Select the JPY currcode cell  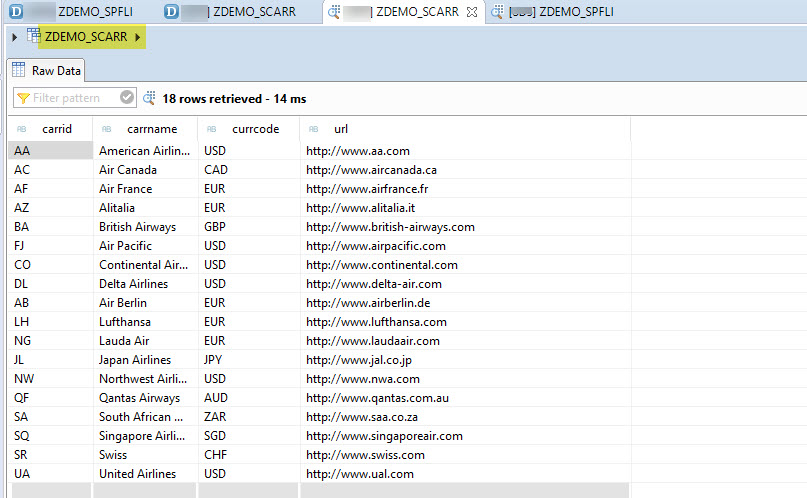pyautogui.click(x=249, y=360)
